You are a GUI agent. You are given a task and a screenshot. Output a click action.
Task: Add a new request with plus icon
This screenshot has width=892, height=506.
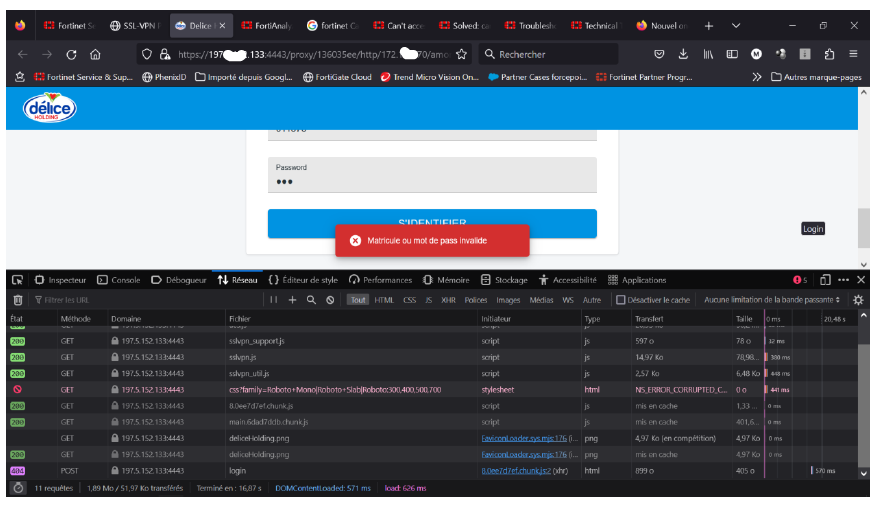(x=292, y=300)
